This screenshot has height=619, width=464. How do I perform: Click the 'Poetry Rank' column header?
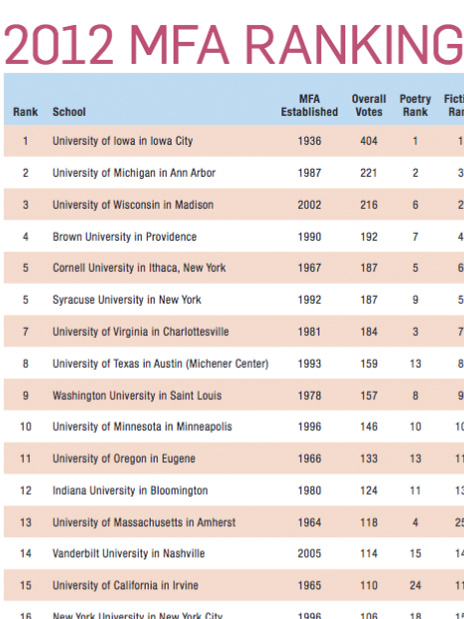(415, 105)
